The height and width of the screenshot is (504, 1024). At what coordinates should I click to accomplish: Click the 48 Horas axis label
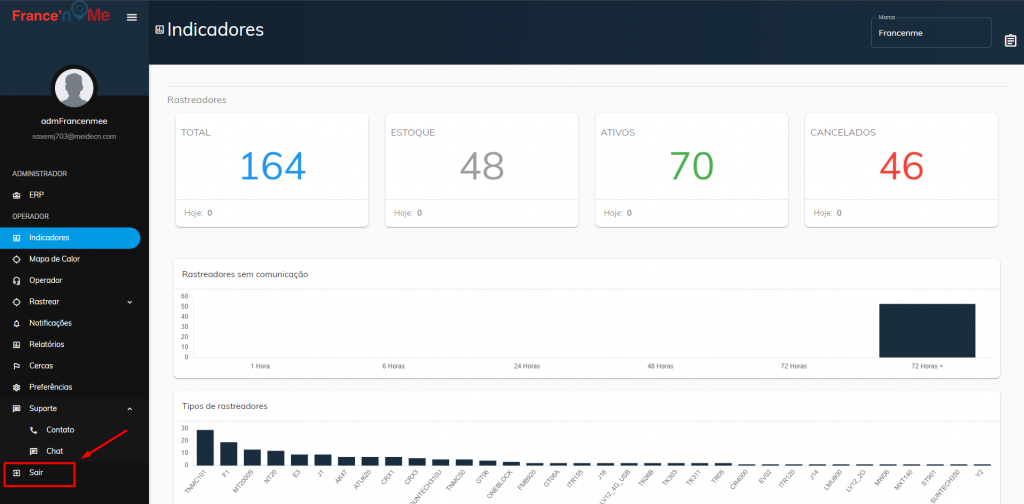tap(660, 366)
